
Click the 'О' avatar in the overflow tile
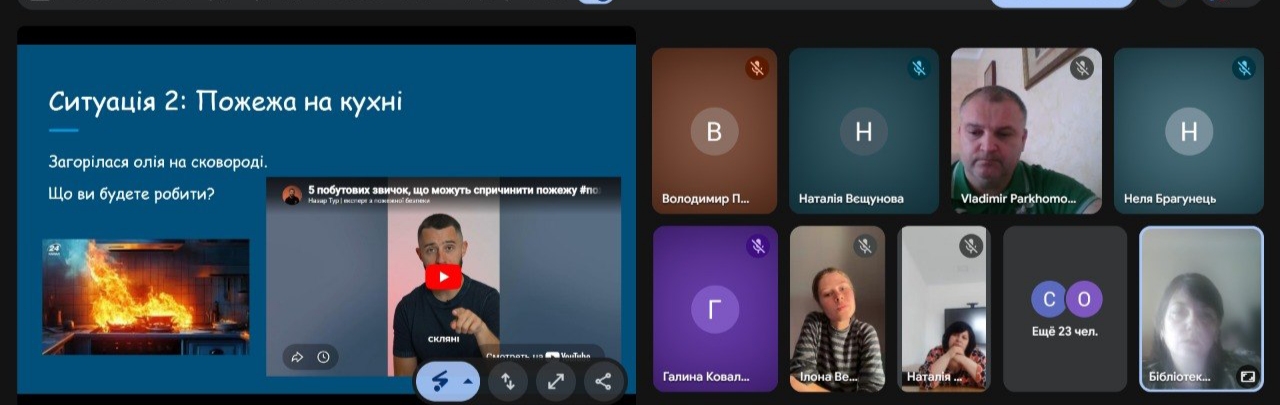click(x=1084, y=298)
